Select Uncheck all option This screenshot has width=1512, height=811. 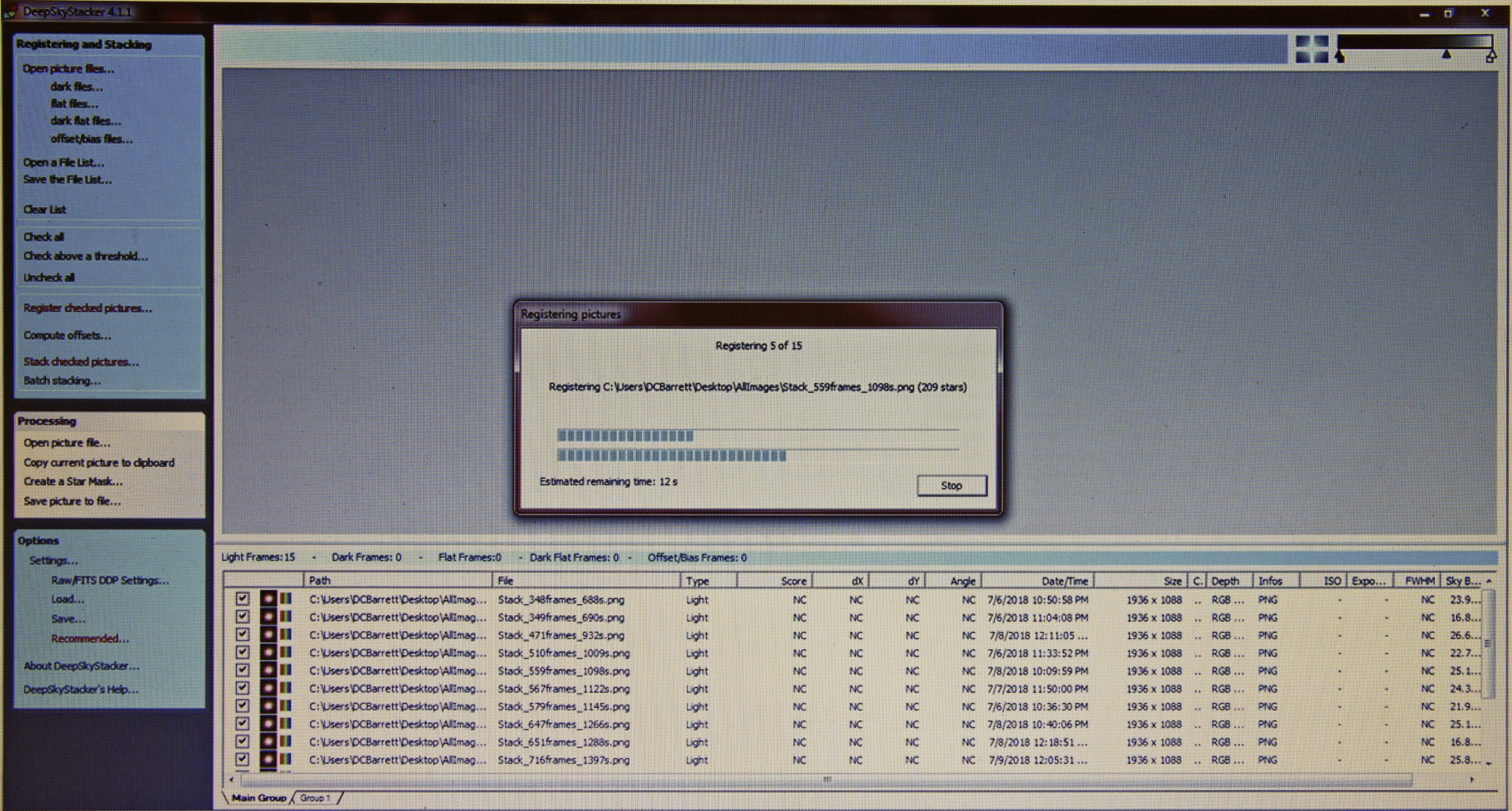48,277
